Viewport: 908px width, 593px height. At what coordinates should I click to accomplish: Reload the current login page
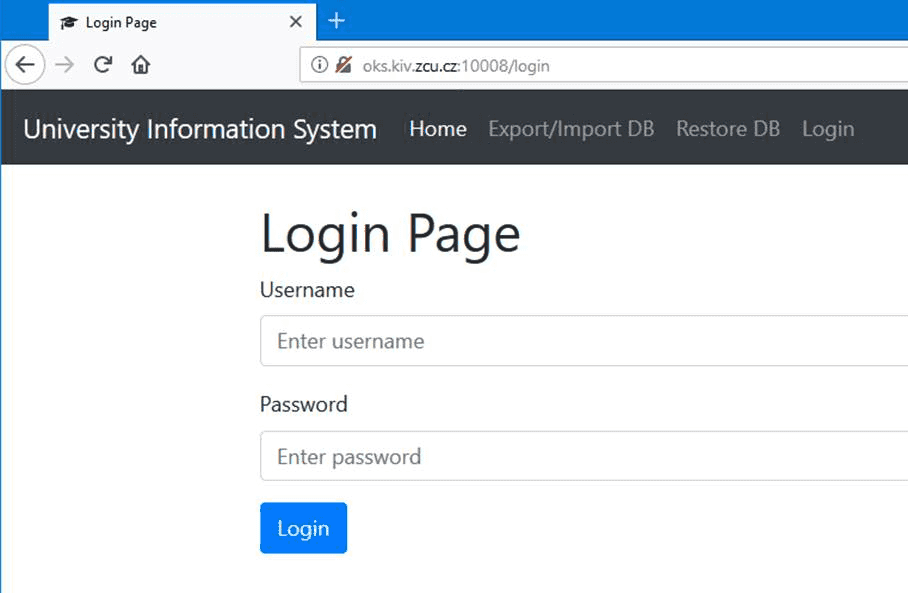click(x=102, y=65)
